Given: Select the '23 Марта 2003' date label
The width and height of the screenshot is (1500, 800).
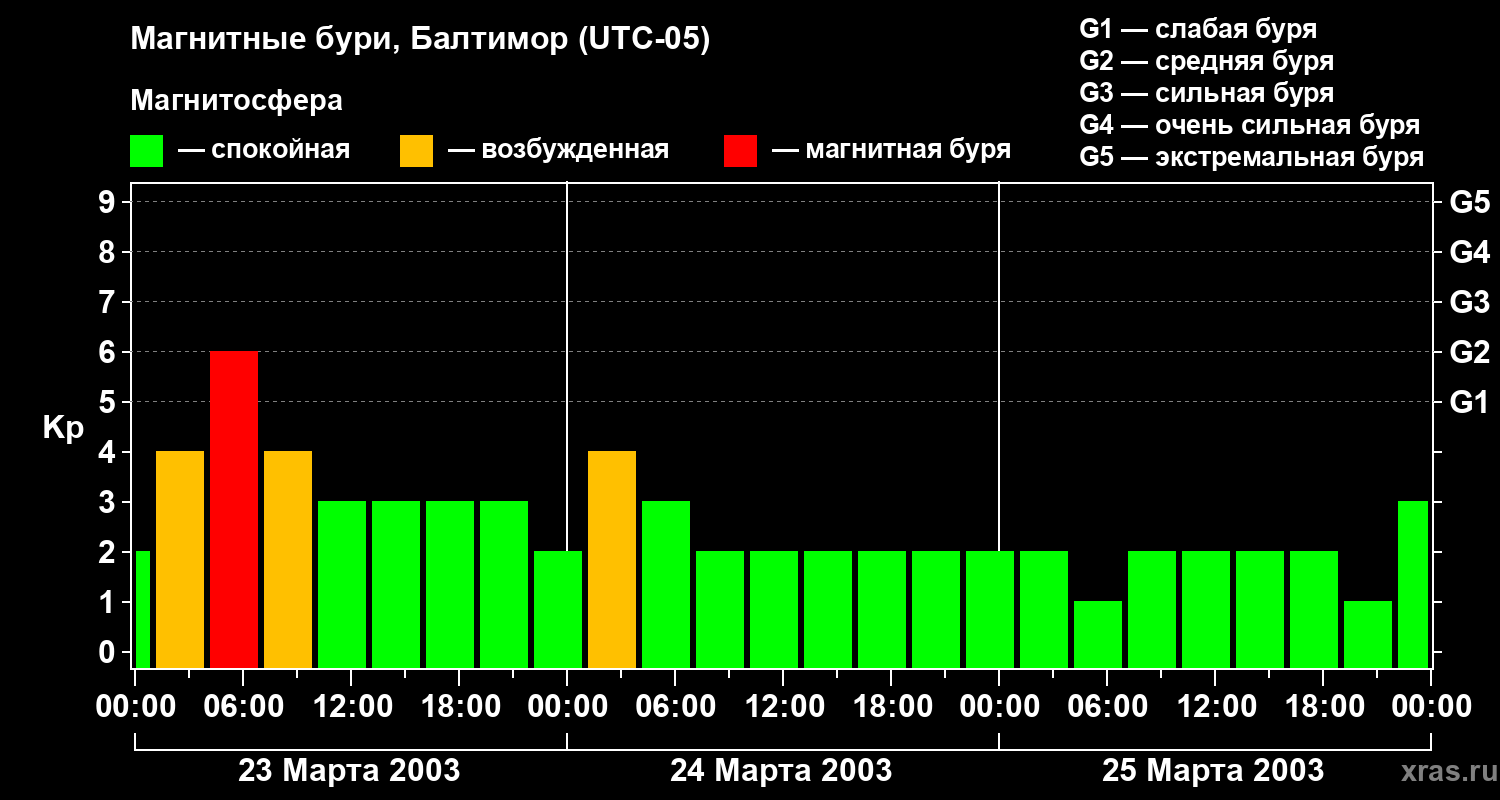Looking at the screenshot, I should tap(349, 771).
